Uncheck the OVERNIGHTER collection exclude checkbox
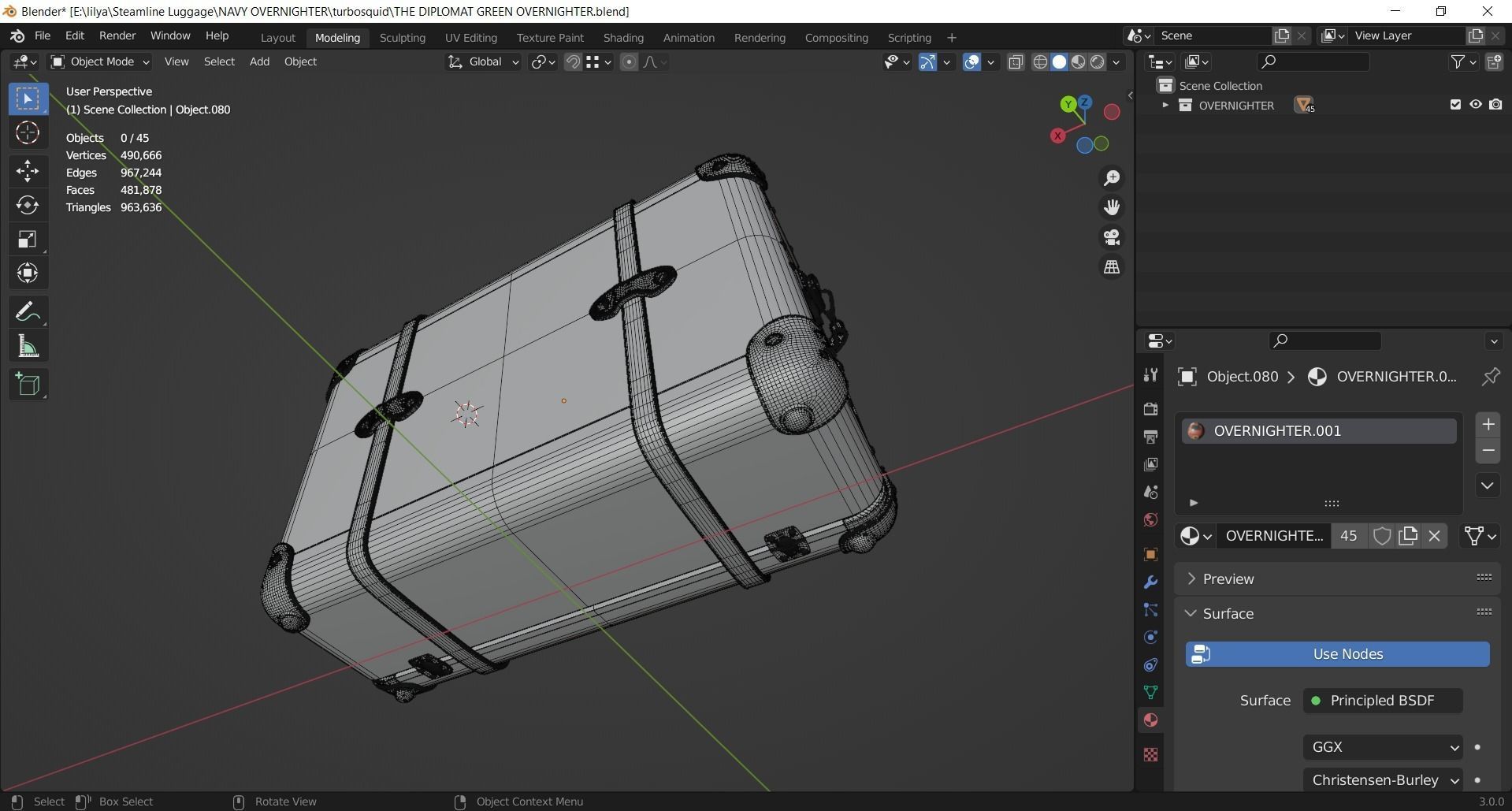This screenshot has height=811, width=1512. tap(1455, 105)
